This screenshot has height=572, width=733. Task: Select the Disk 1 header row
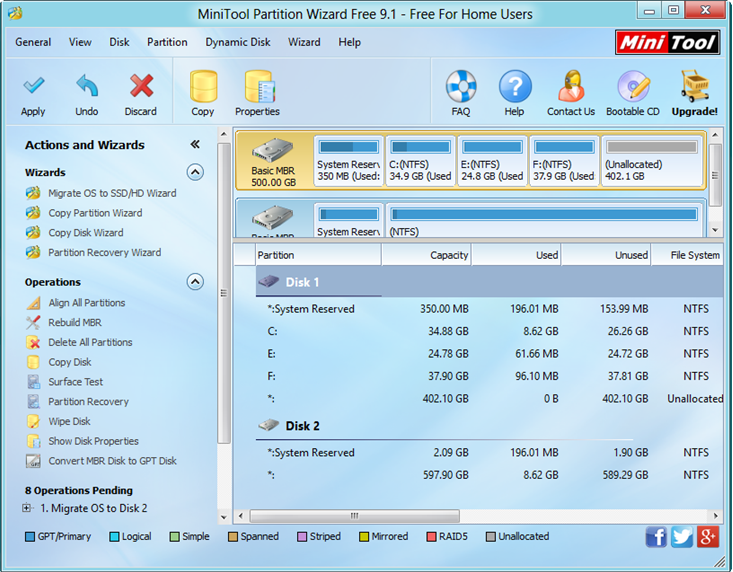pos(489,282)
